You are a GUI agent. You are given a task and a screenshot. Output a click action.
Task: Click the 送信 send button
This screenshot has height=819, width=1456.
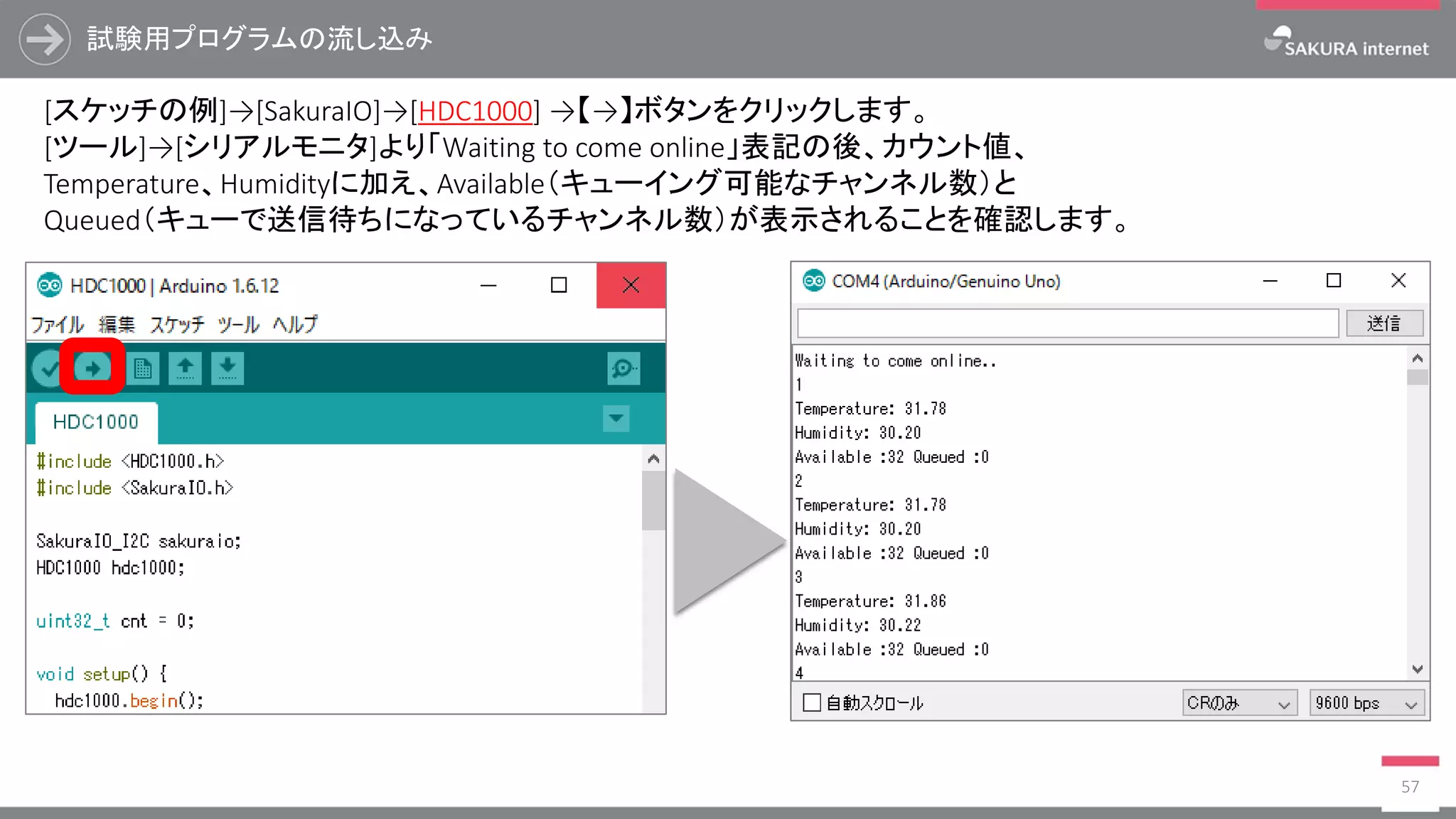1384,323
